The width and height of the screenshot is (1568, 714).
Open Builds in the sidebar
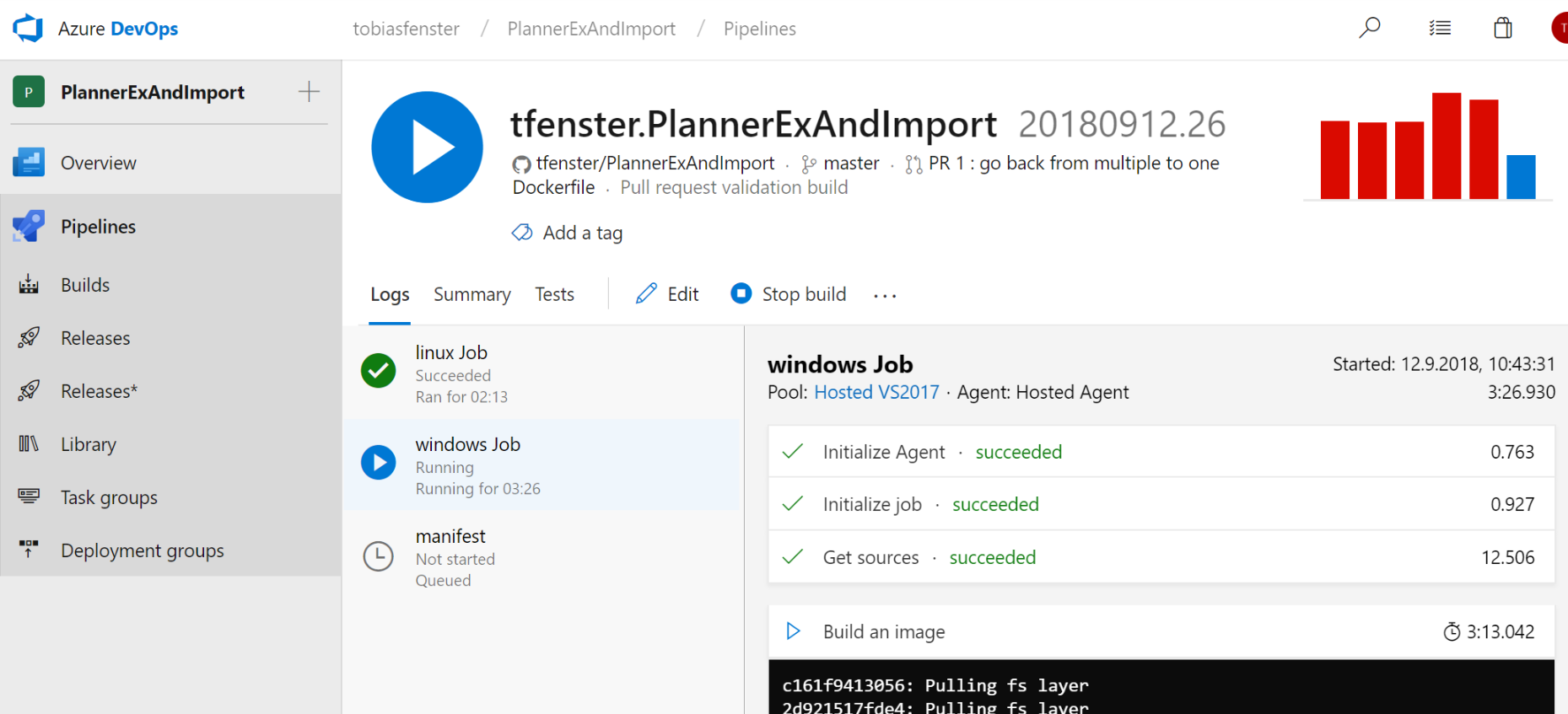pos(85,285)
